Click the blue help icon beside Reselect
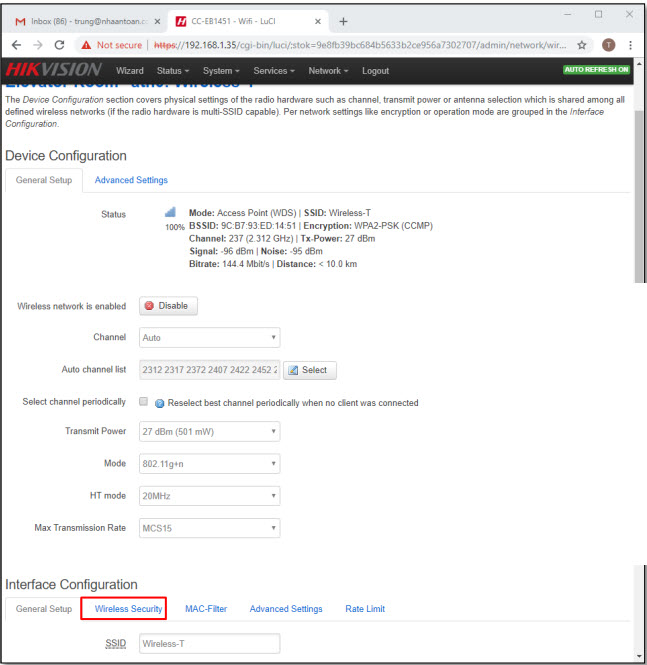Screen dimensions: 647x665 coord(159,403)
